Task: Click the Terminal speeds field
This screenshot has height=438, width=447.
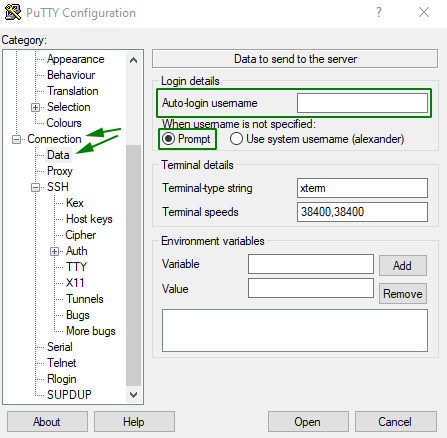Action: point(362,212)
